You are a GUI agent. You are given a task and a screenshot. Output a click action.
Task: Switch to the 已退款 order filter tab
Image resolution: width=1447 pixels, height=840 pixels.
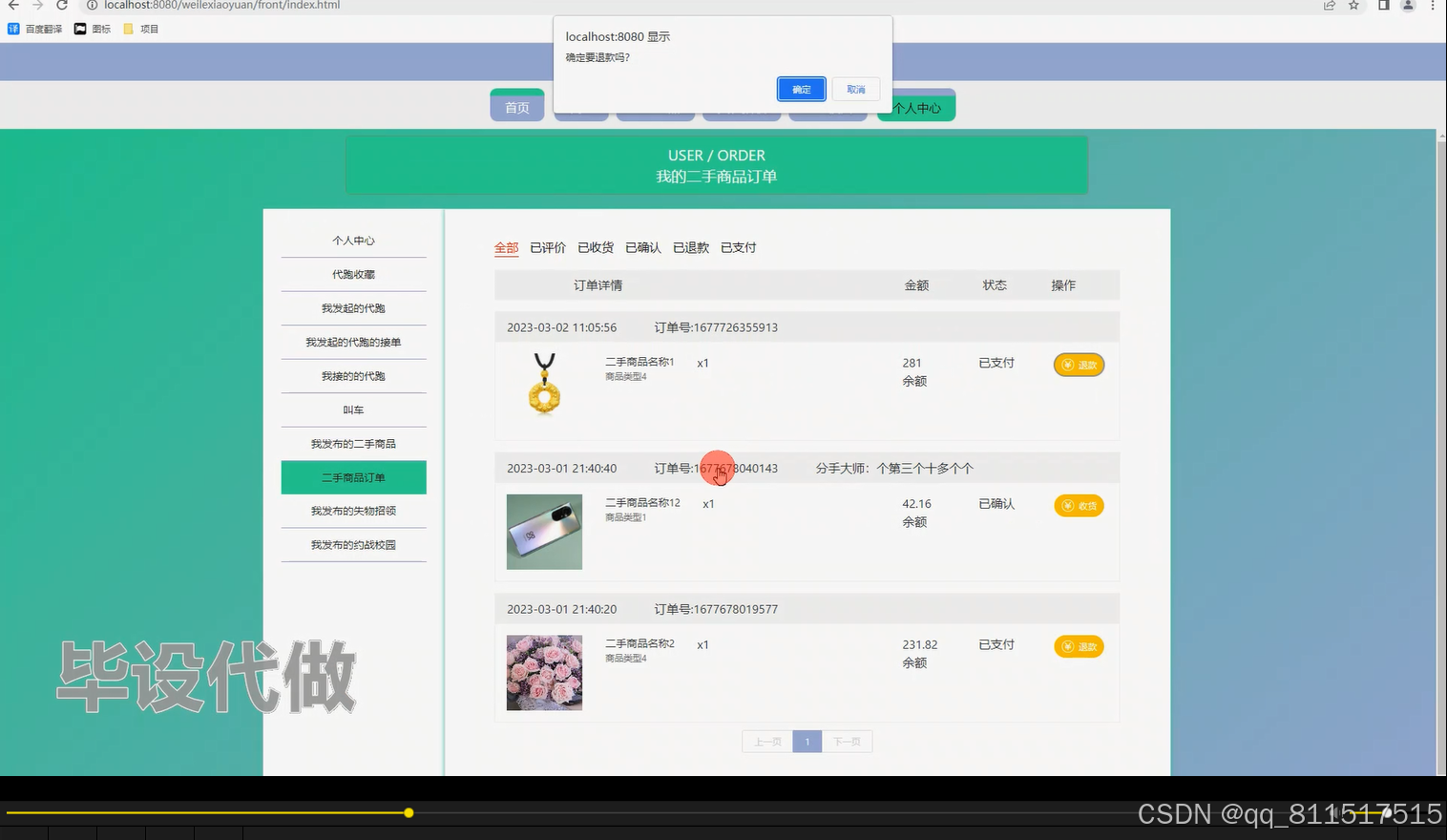[x=690, y=247]
